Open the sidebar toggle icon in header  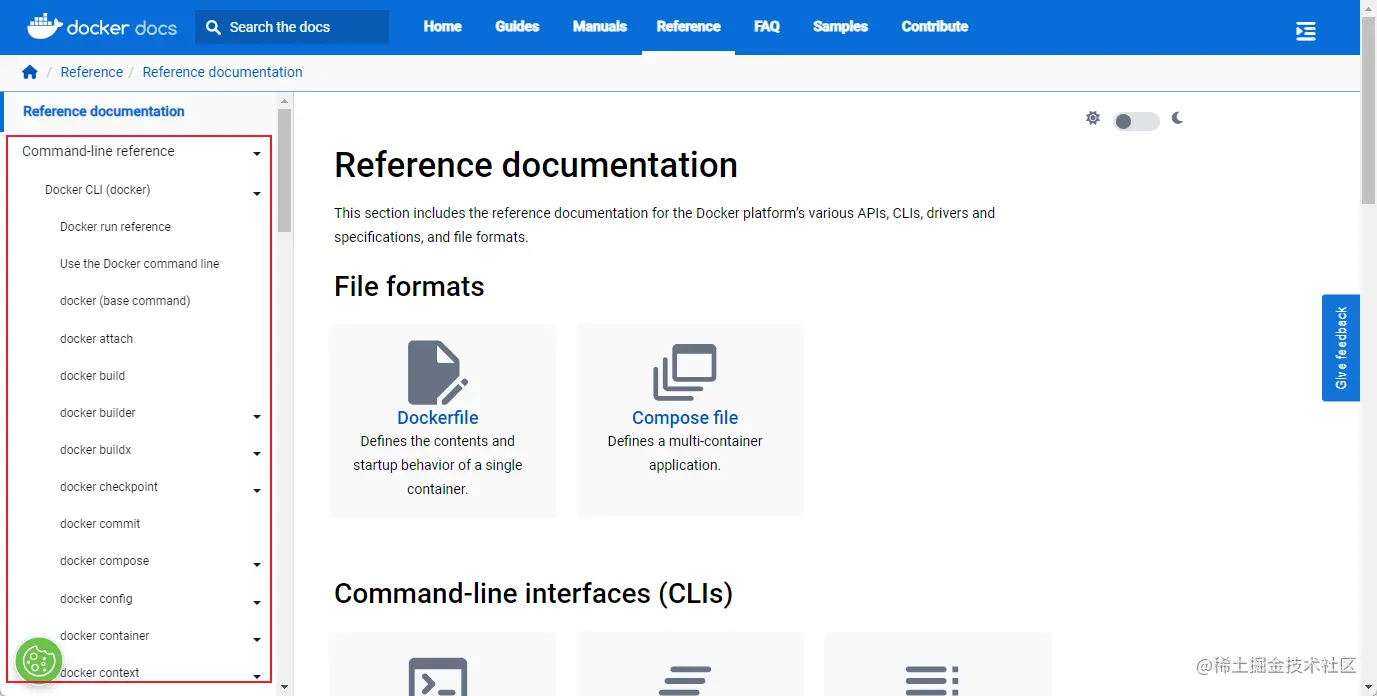pyautogui.click(x=1305, y=31)
